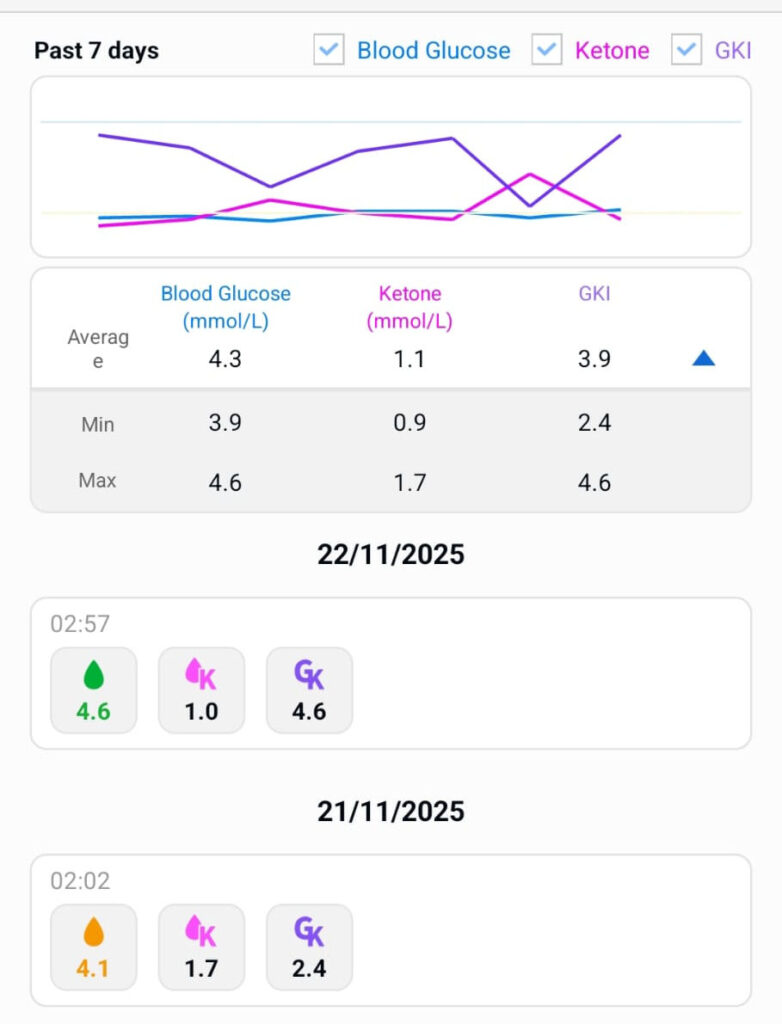Click the 21/11/2025 date heading
Screen dimensions: 782x1024
click(x=391, y=811)
